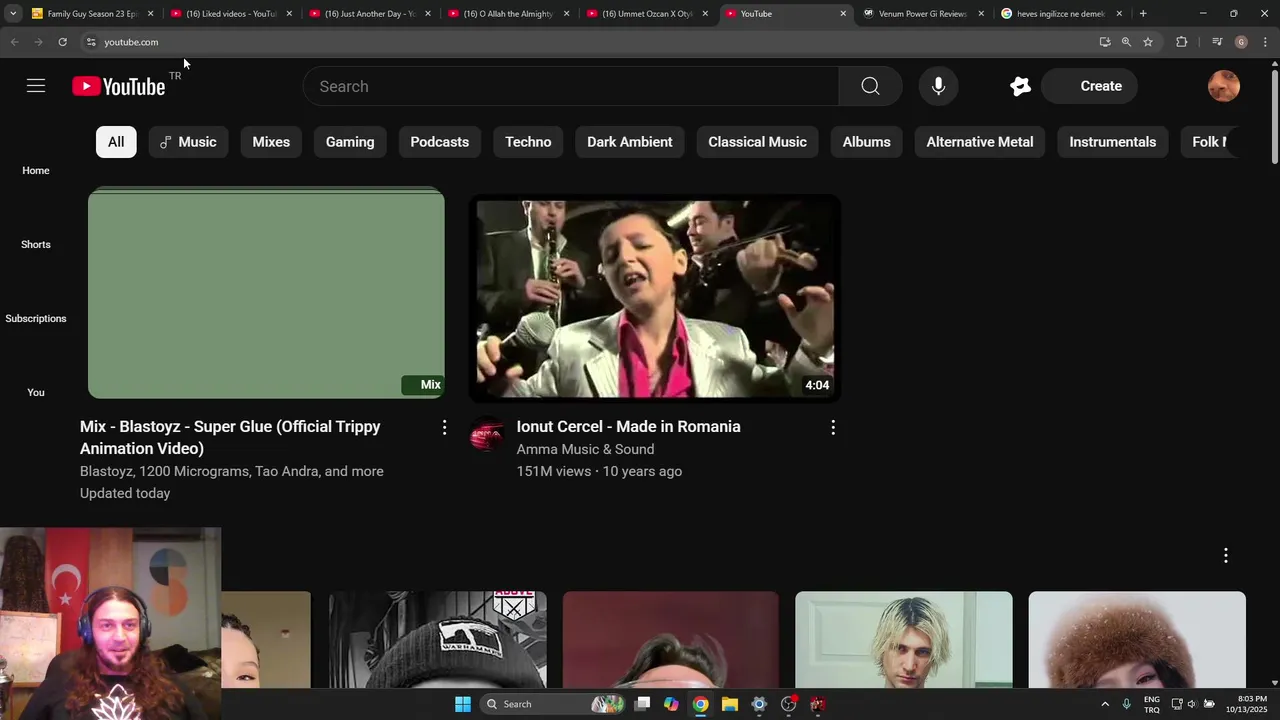1280x720 pixels.
Task: Open Task View from the taskbar
Action: (642, 704)
